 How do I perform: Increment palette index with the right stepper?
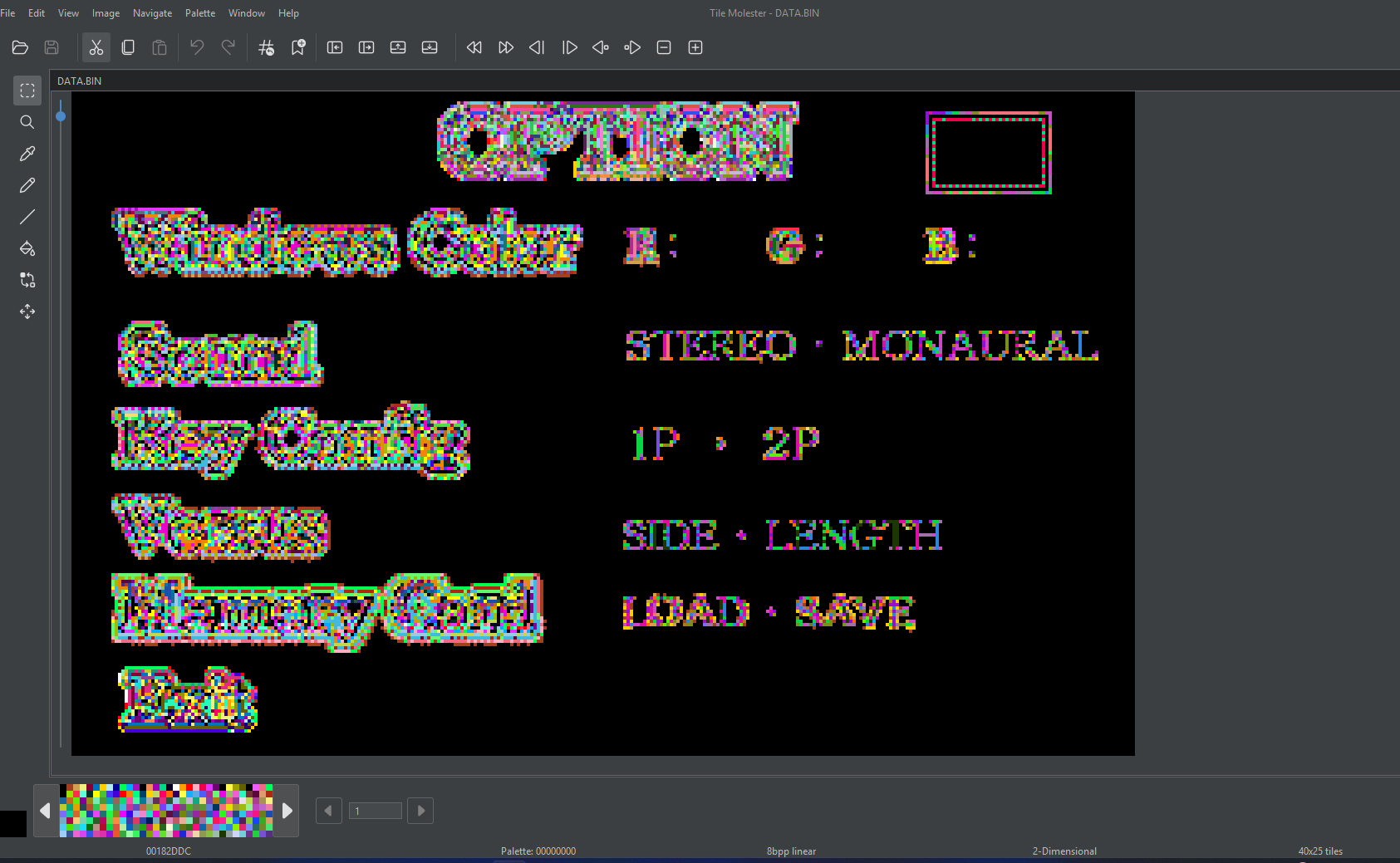click(x=420, y=811)
